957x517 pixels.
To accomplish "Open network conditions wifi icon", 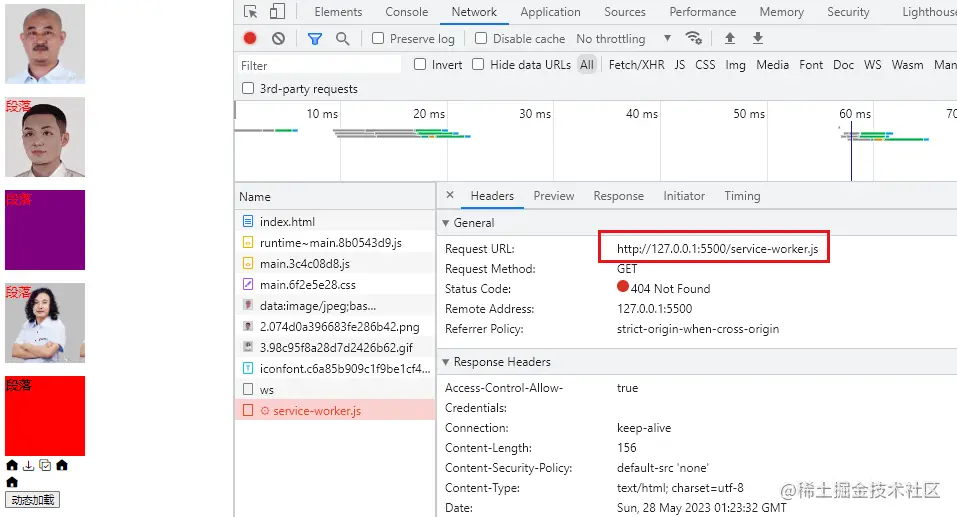I will pyautogui.click(x=693, y=38).
